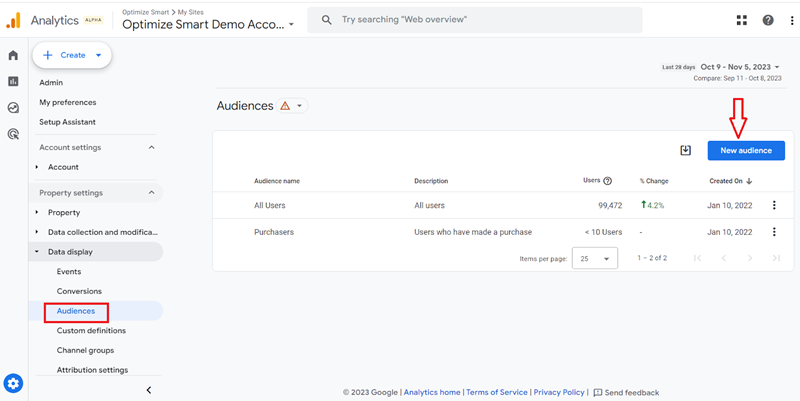Expand the Account tree item

pos(37,167)
